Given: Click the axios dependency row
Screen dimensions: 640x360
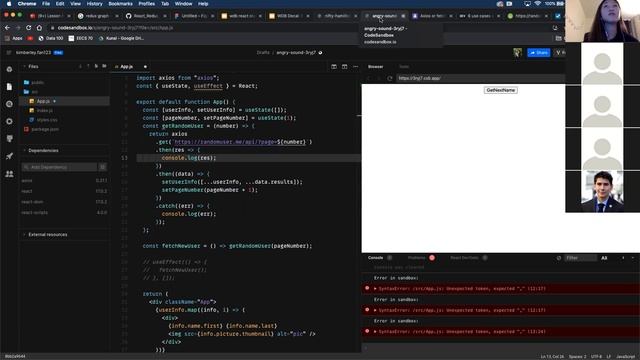Looking at the screenshot, I should tap(64, 180).
